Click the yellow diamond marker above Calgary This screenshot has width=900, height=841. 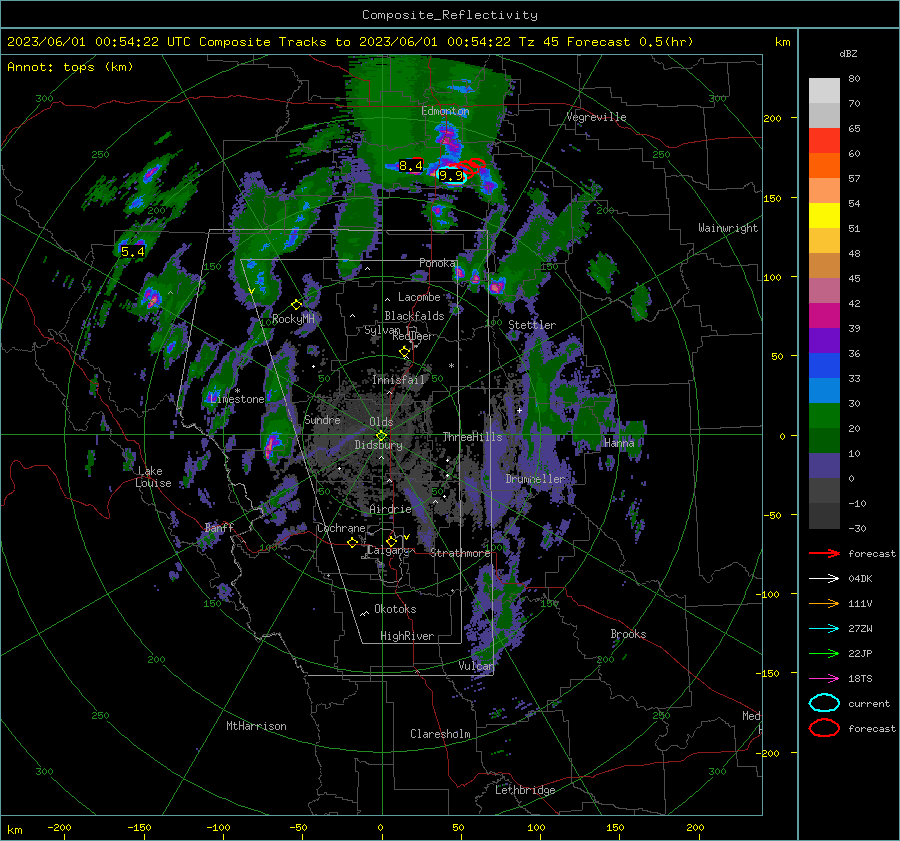point(391,541)
